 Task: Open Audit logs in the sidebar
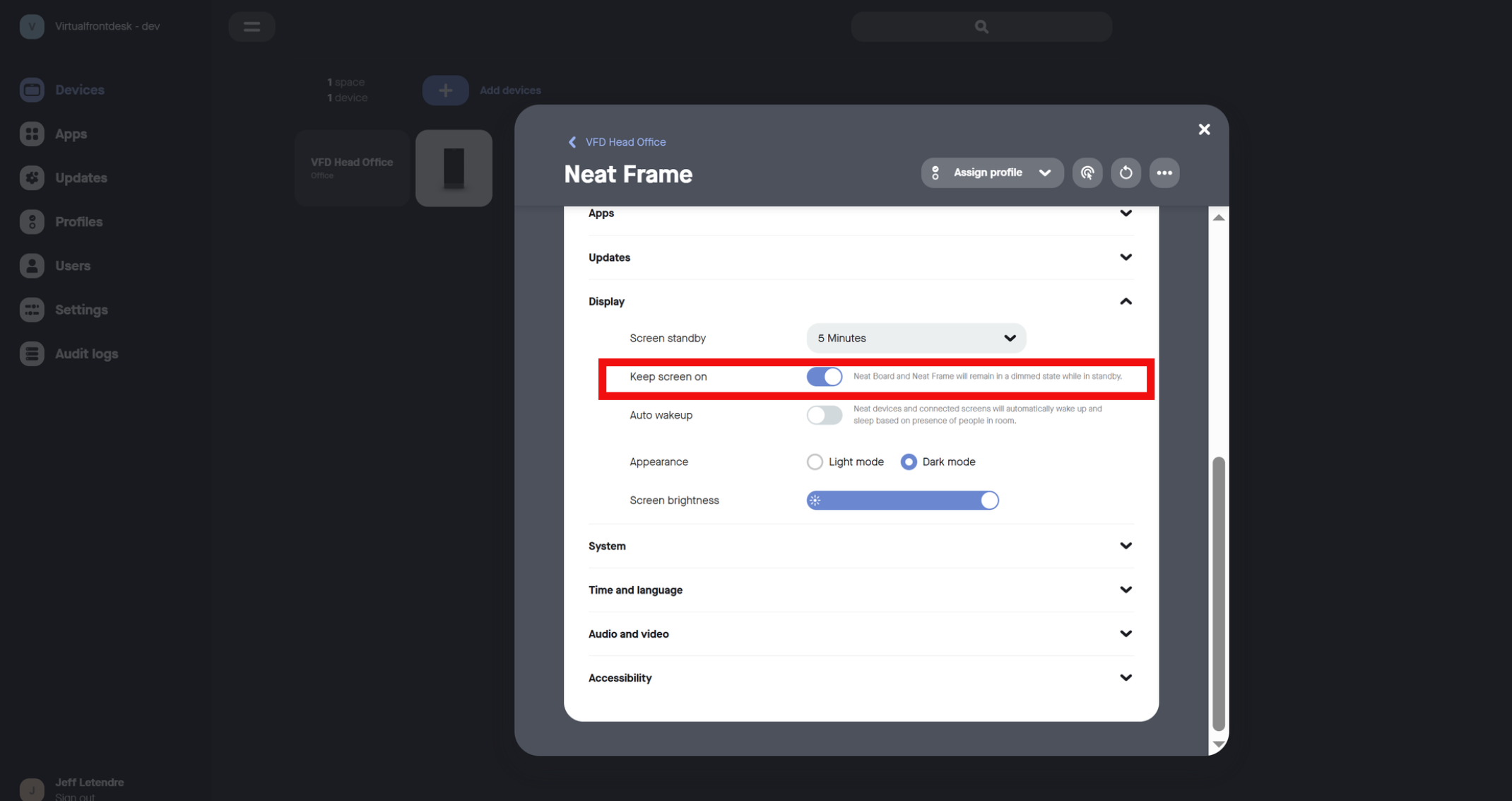coord(86,353)
